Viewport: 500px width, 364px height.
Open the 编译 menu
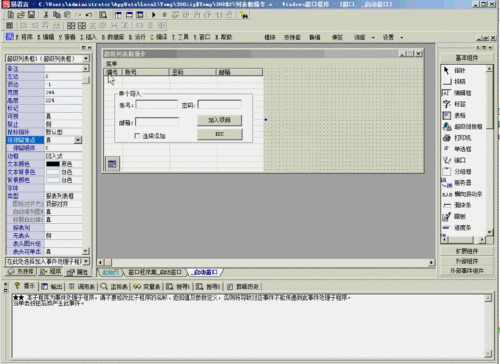pos(159,37)
